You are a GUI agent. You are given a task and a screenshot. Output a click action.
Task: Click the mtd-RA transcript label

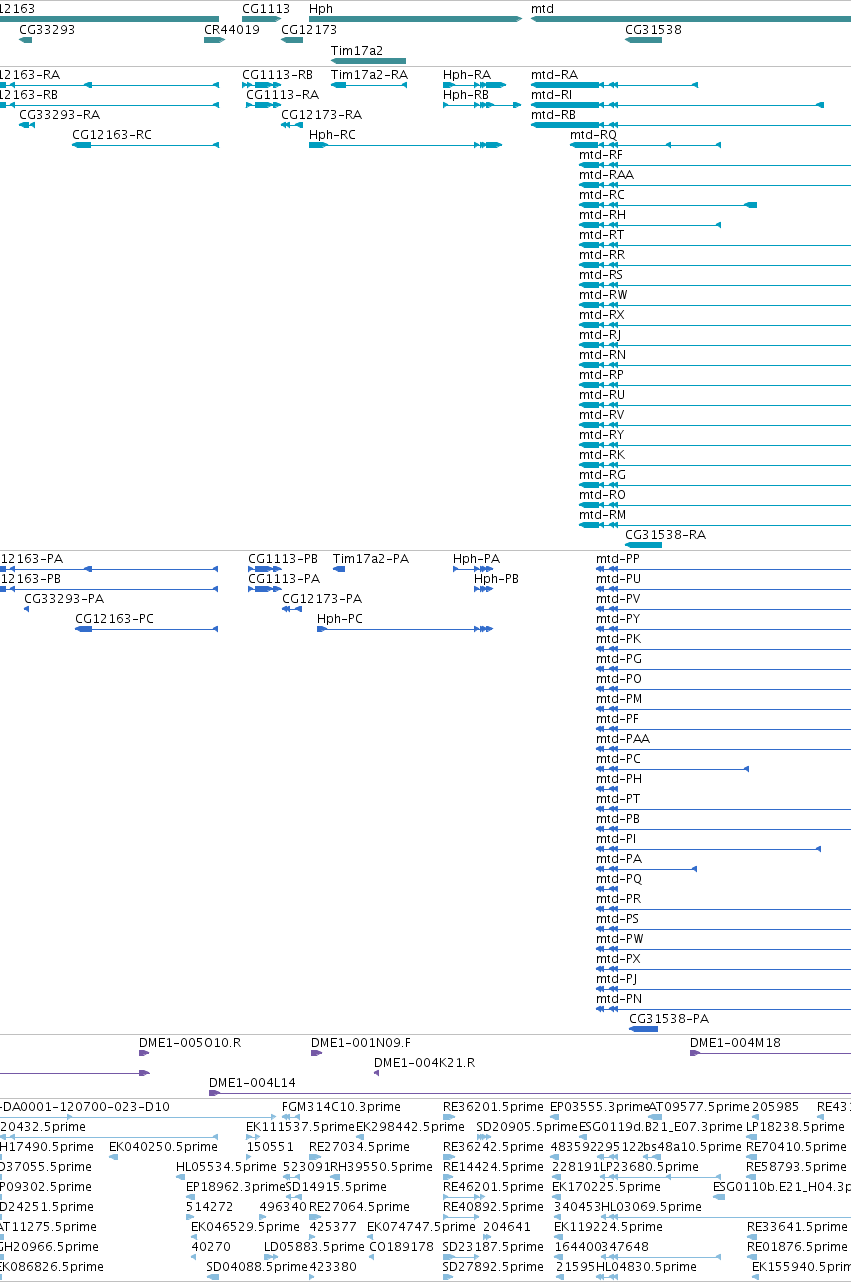click(554, 75)
